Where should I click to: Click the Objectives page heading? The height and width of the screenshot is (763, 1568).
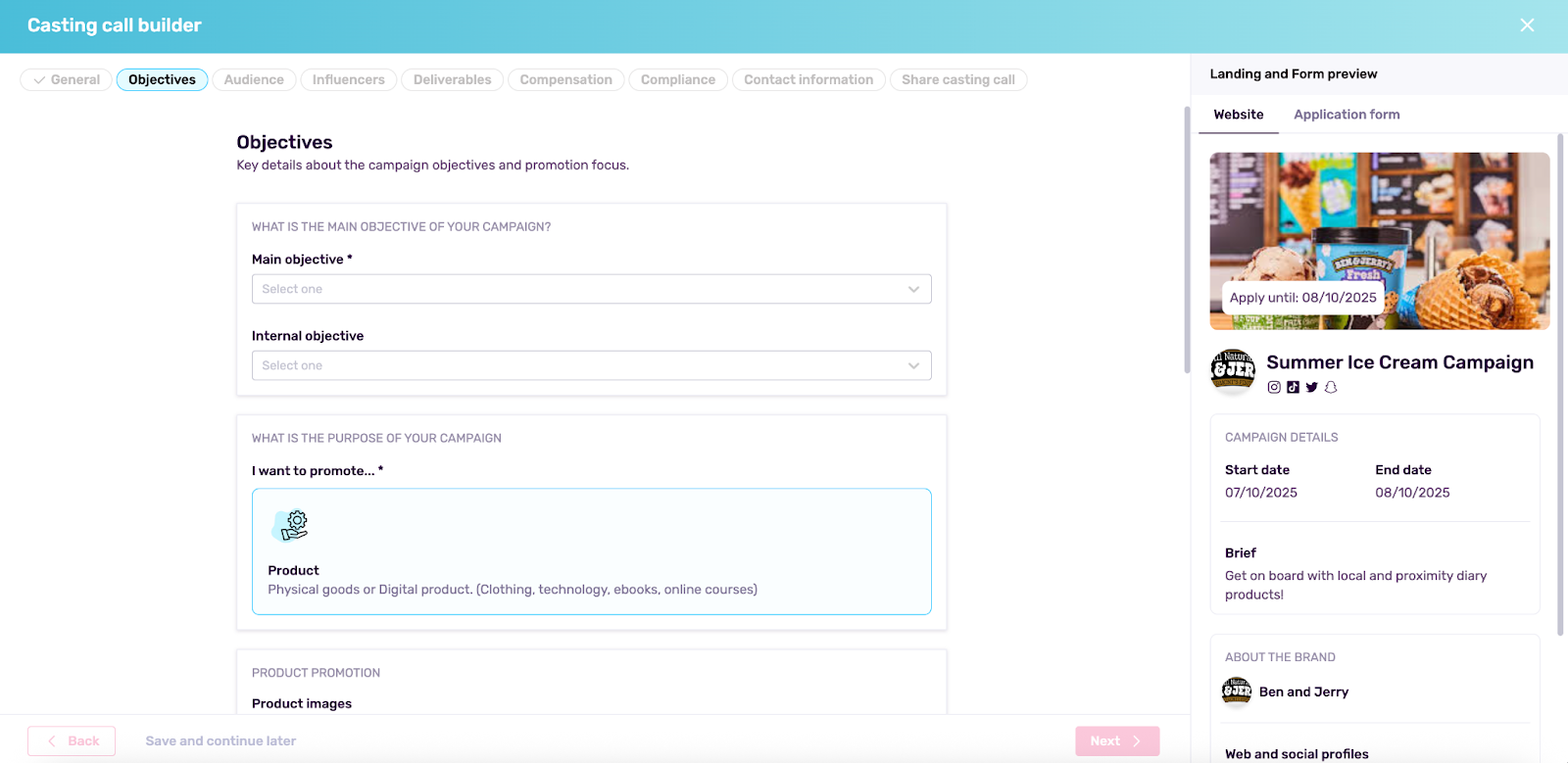click(284, 142)
